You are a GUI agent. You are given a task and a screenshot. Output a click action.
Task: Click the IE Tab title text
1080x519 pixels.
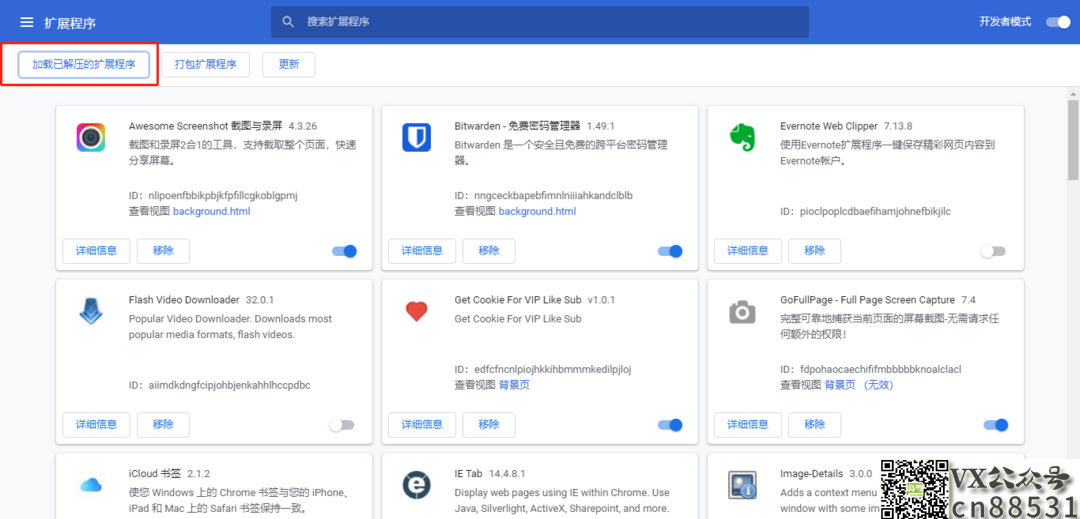click(x=469, y=474)
